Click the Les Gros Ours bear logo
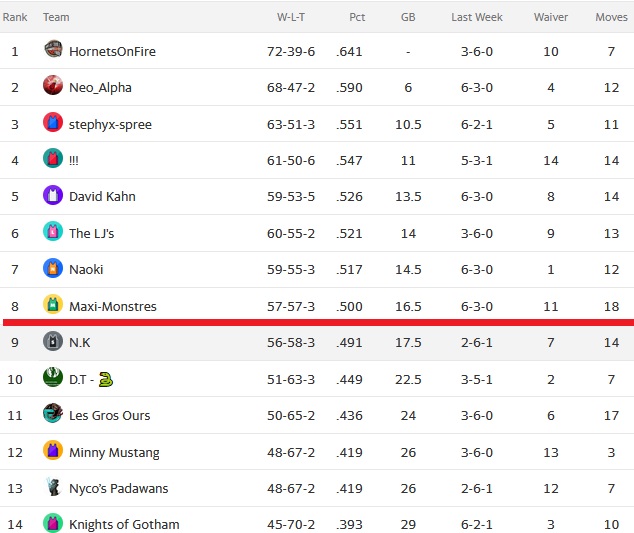 53,413
